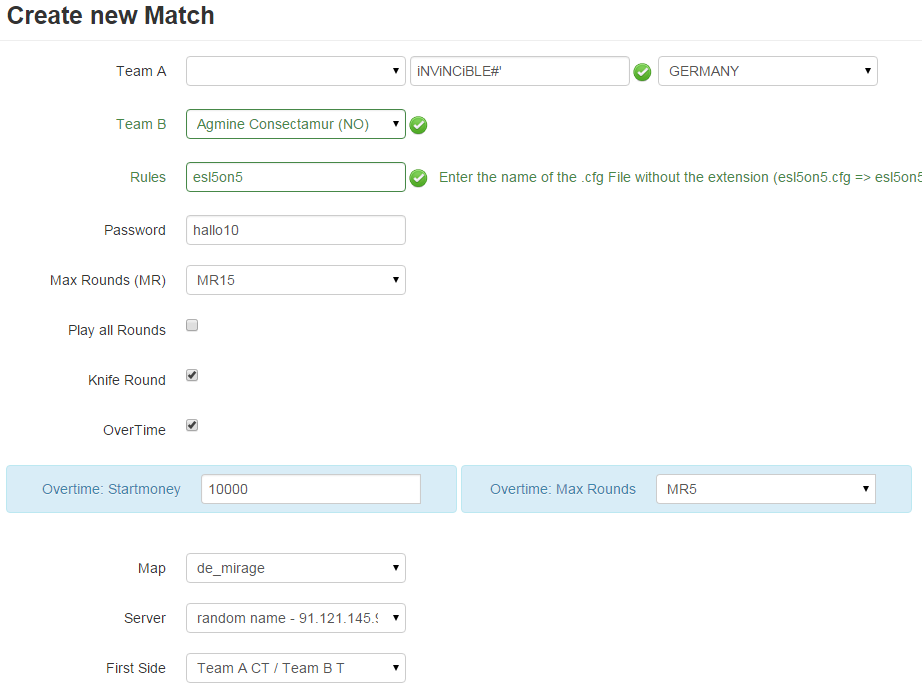Open the Server dropdown with random name
The height and width of the screenshot is (690, 922).
[x=295, y=618]
